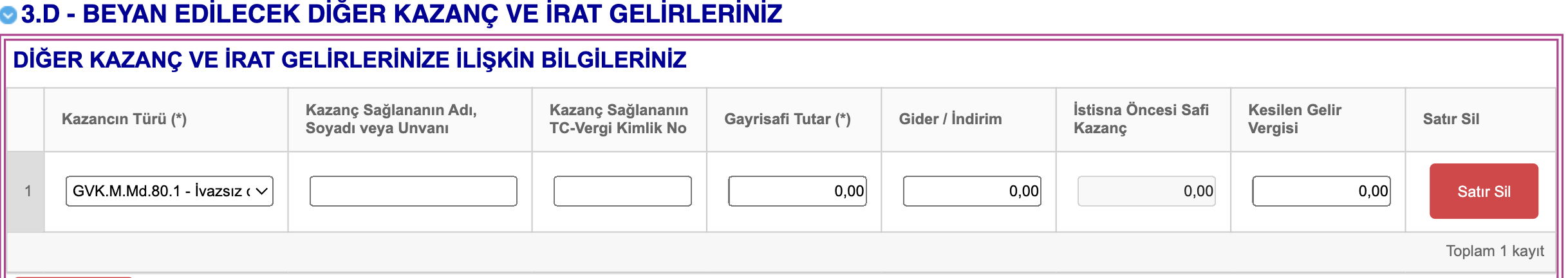This screenshot has height=278, width=1568.
Task: Click the Gider / İndirim amount field
Action: point(972,191)
